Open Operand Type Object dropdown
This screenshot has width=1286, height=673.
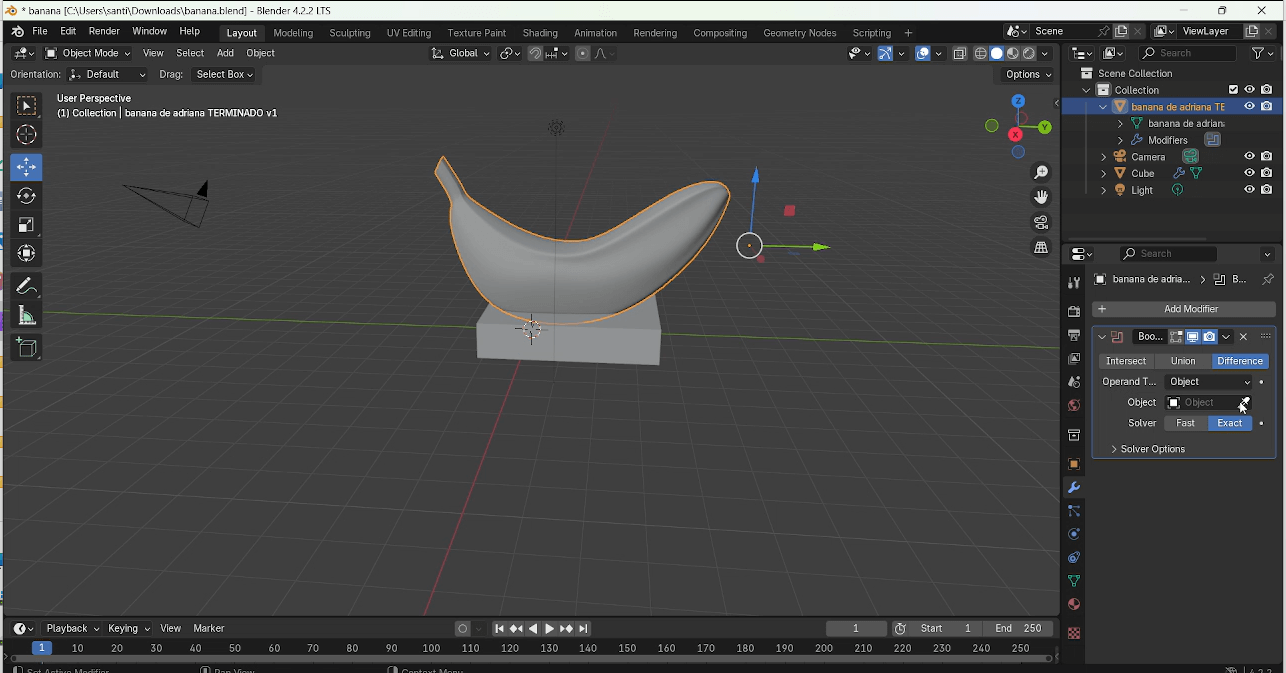[1208, 382]
